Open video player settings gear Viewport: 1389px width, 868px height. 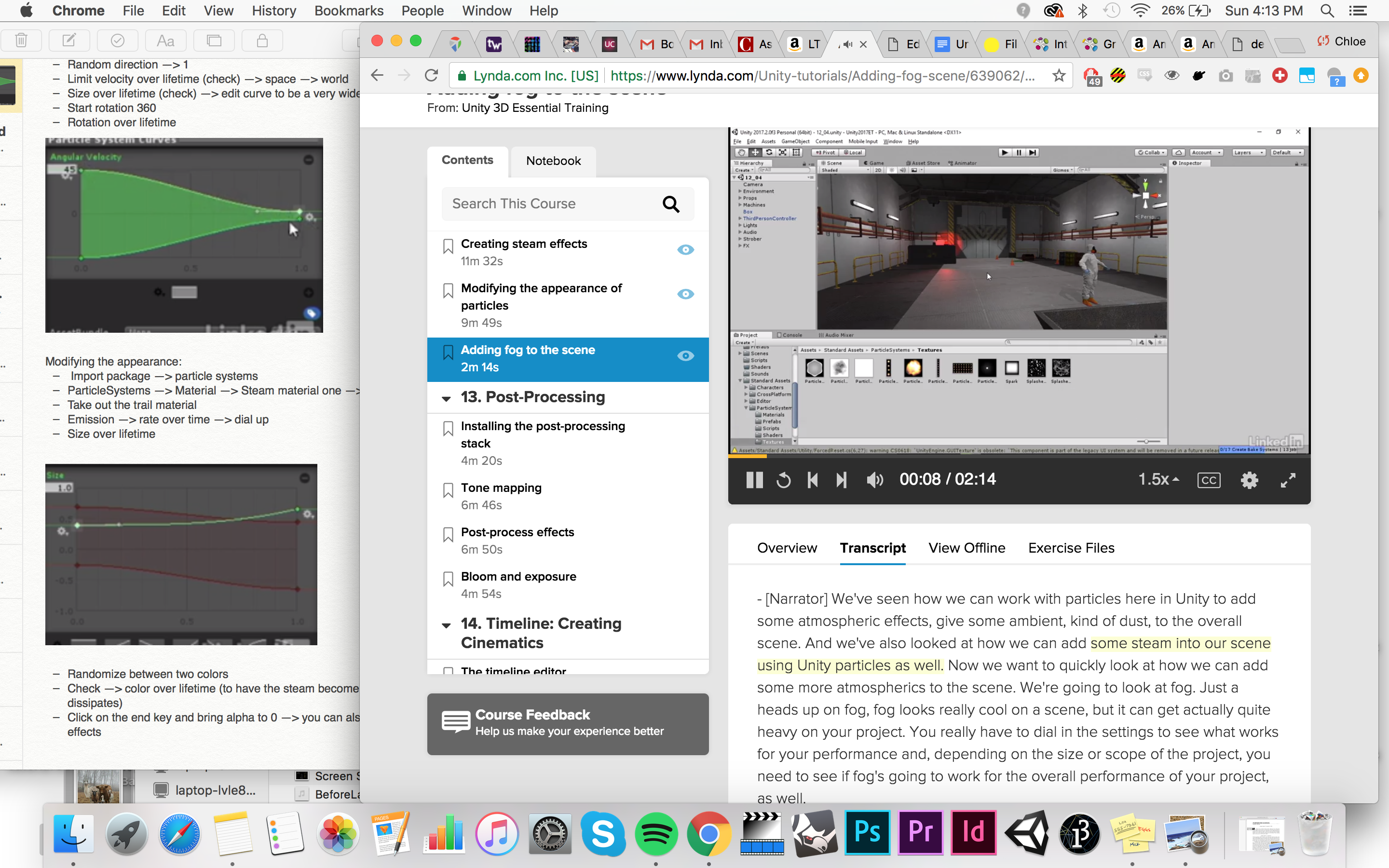click(1250, 480)
